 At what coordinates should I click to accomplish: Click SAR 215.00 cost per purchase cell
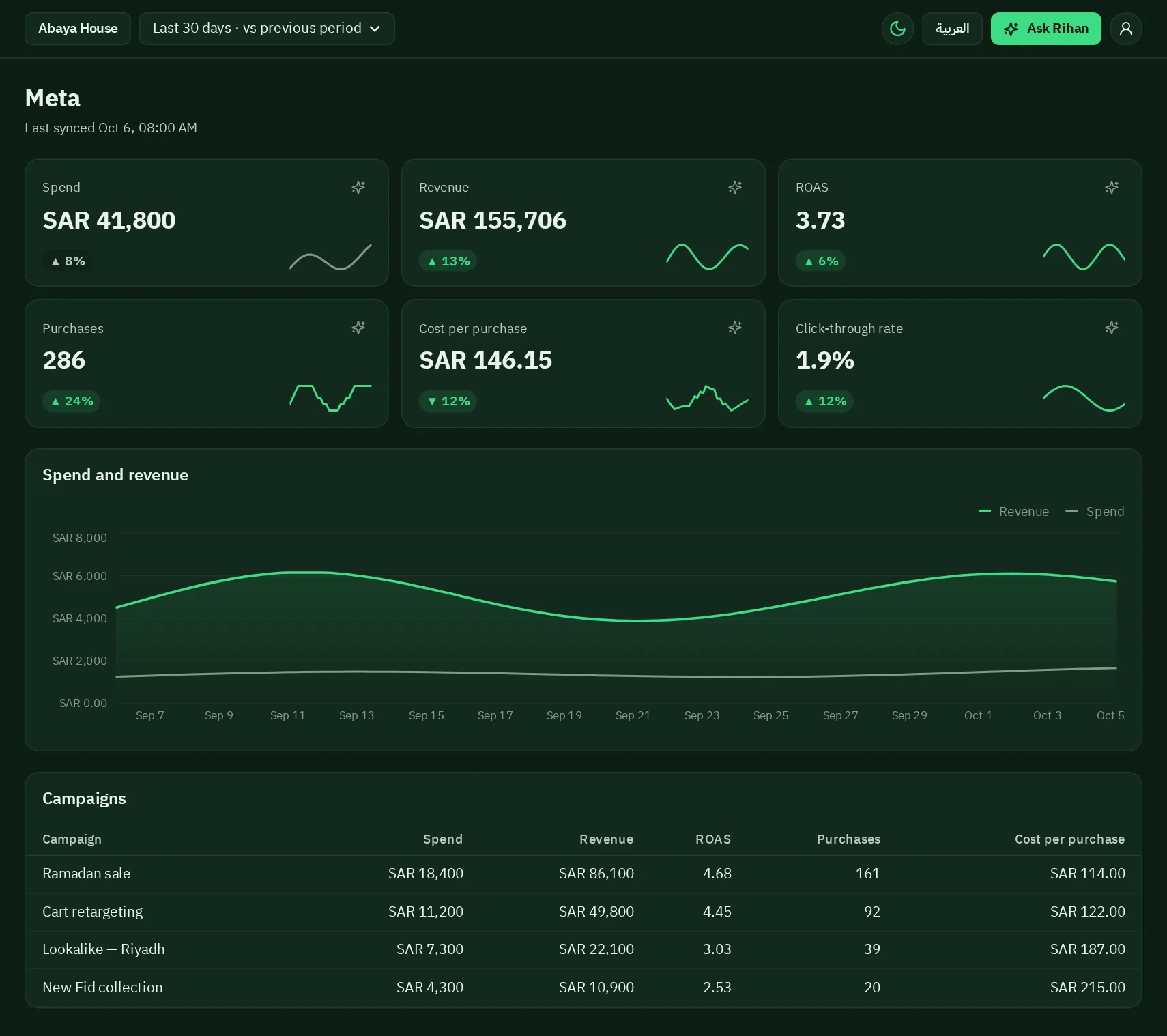[x=1088, y=988]
